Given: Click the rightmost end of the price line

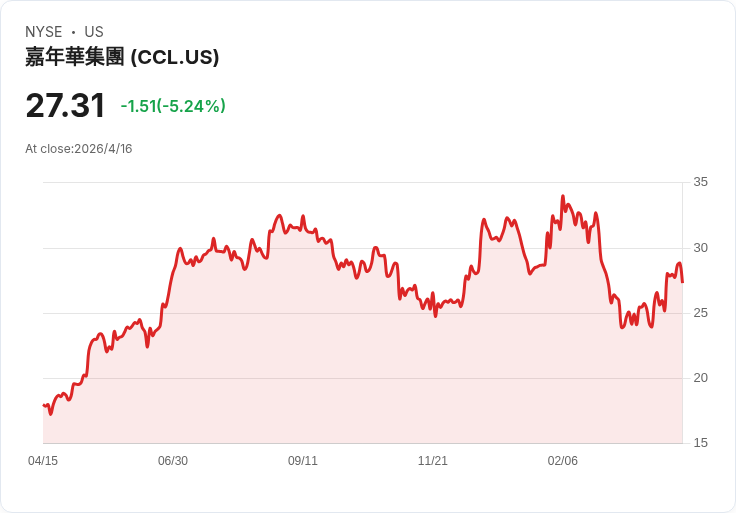Looking at the screenshot, I should pyautogui.click(x=682, y=281).
